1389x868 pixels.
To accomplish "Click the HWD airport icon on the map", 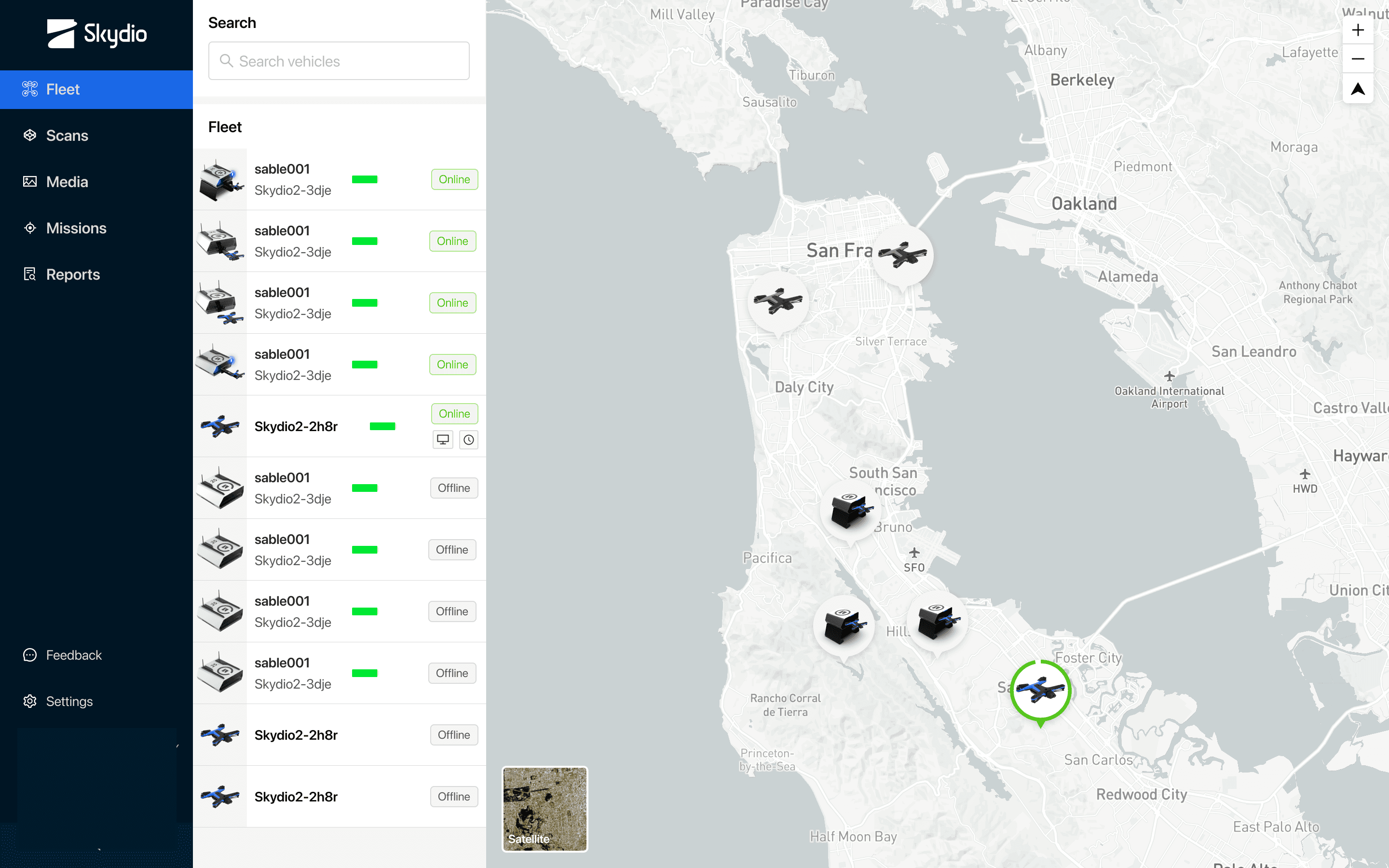I will (x=1305, y=474).
